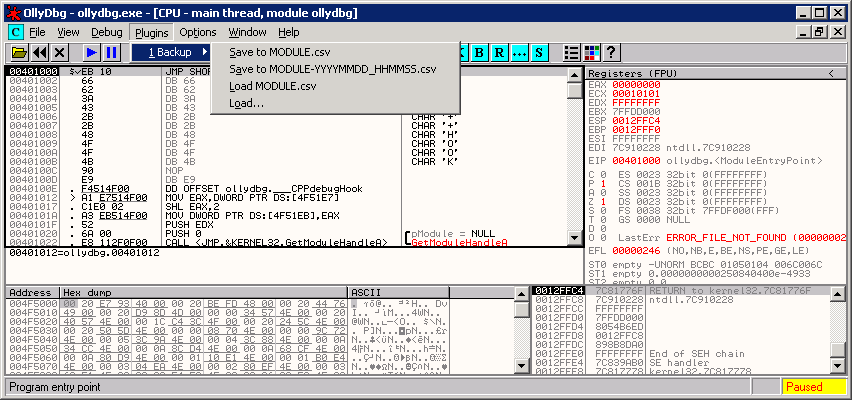
Task: Select the EDX FFFFFFFF register value
Action: [x=636, y=103]
